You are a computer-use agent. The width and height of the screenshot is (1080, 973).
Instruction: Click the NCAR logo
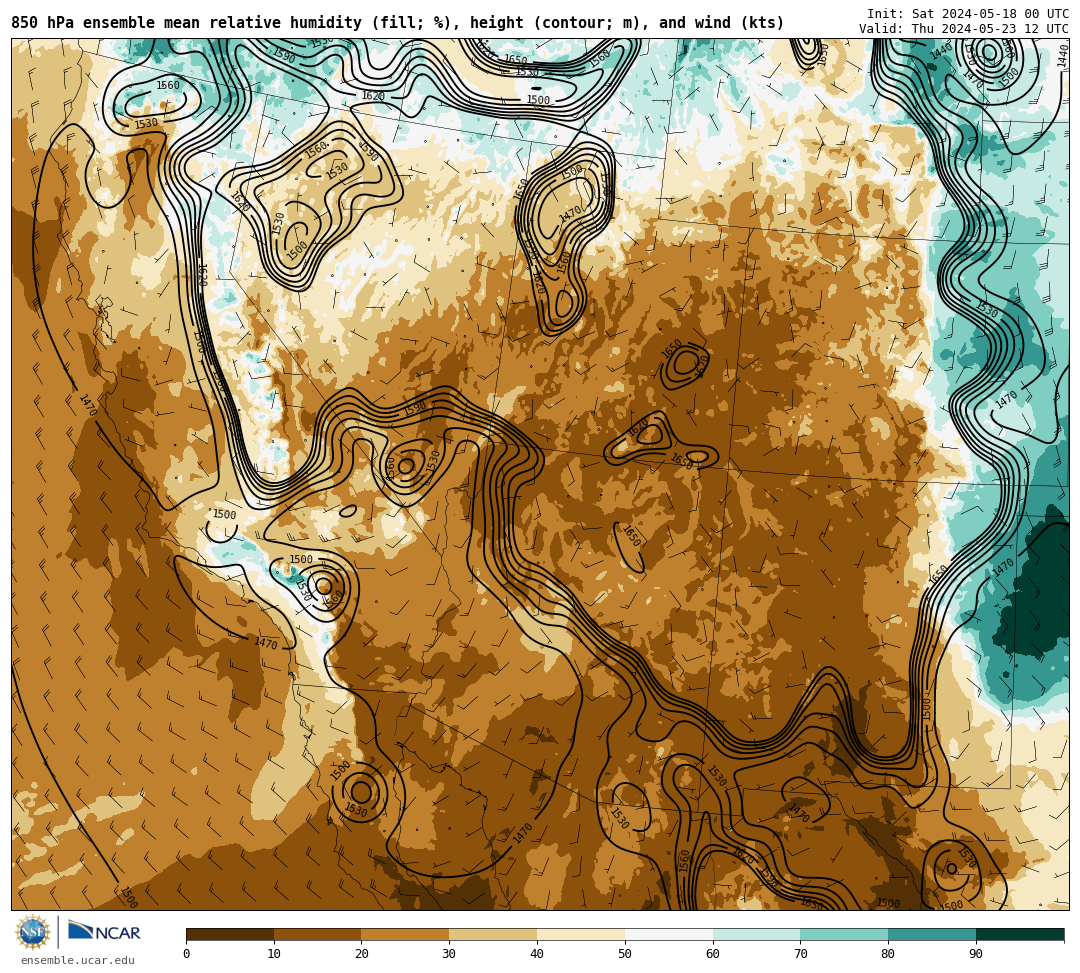click(x=104, y=931)
